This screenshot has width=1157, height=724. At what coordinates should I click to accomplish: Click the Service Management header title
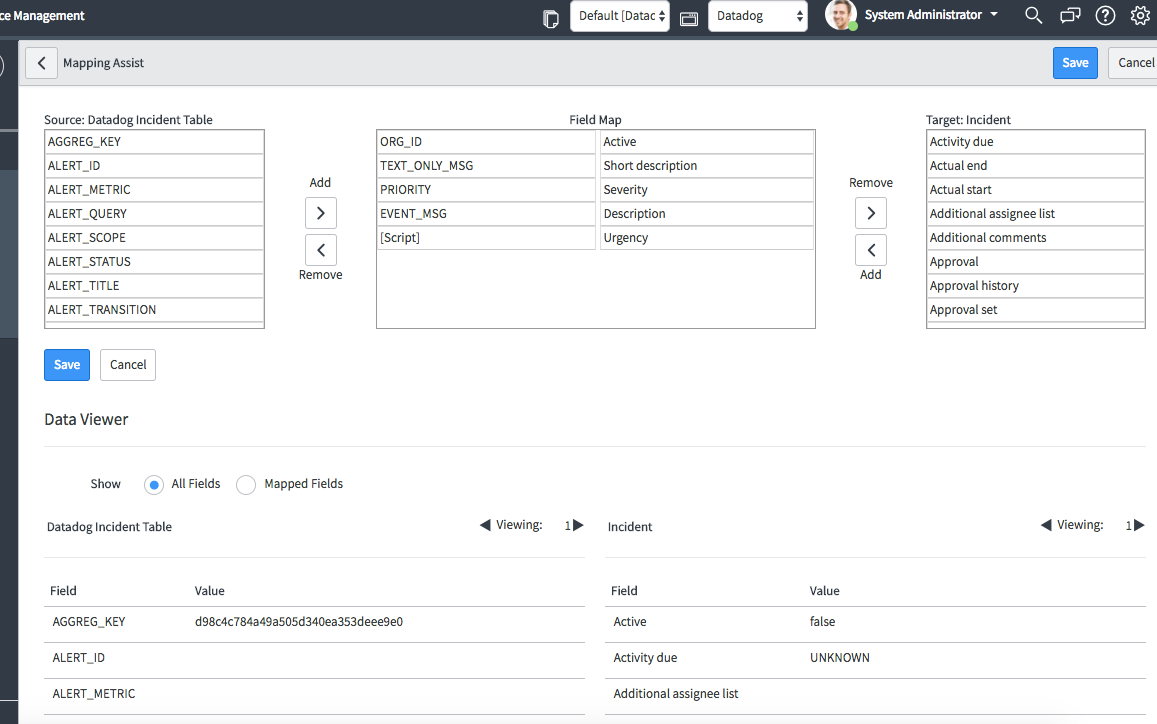[x=42, y=15]
